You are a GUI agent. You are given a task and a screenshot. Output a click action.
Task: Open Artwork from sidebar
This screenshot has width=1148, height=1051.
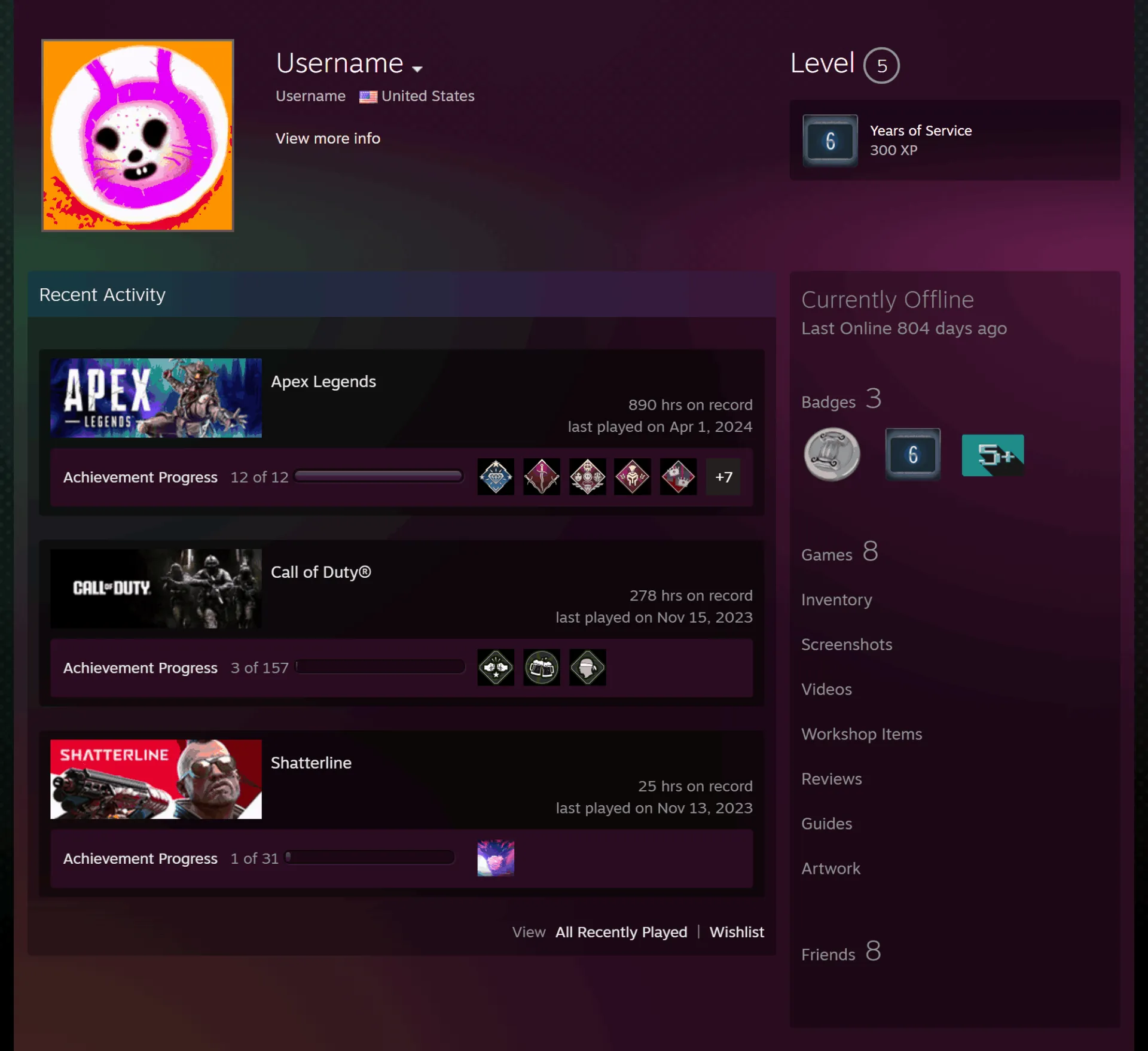click(x=831, y=869)
